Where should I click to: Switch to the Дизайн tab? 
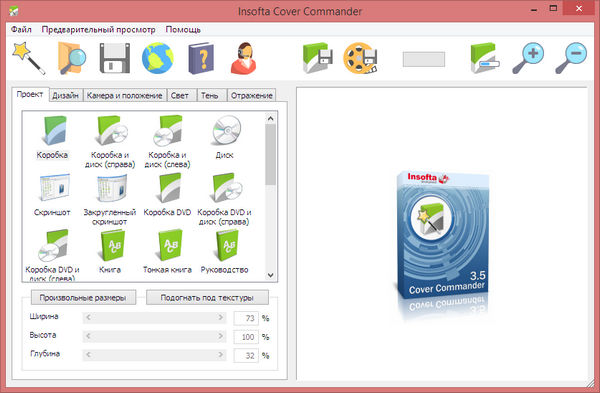click(65, 96)
